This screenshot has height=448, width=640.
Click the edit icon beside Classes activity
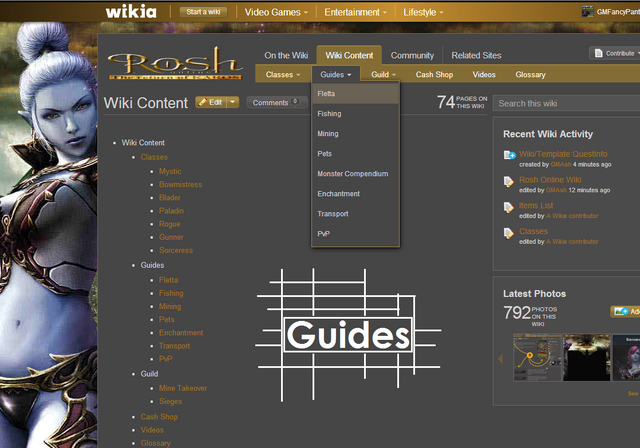pyautogui.click(x=509, y=233)
